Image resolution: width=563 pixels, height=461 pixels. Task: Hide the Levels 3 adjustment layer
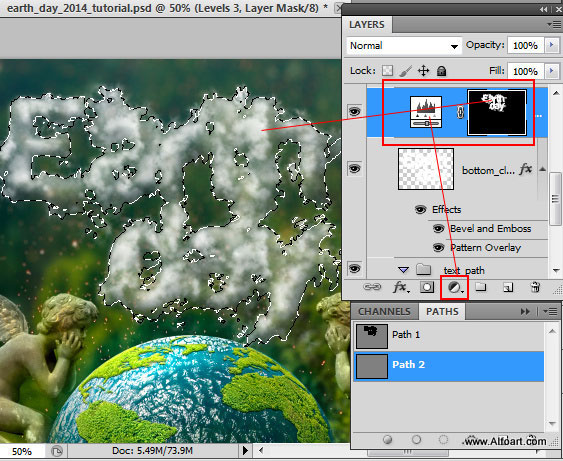(x=354, y=111)
